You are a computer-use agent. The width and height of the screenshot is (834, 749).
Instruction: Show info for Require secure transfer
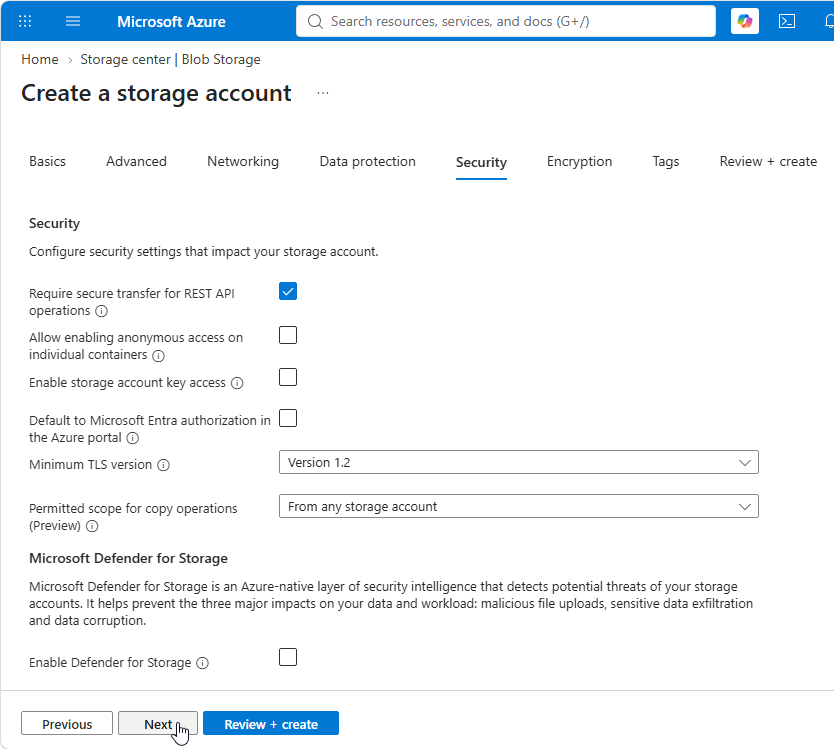(x=102, y=311)
